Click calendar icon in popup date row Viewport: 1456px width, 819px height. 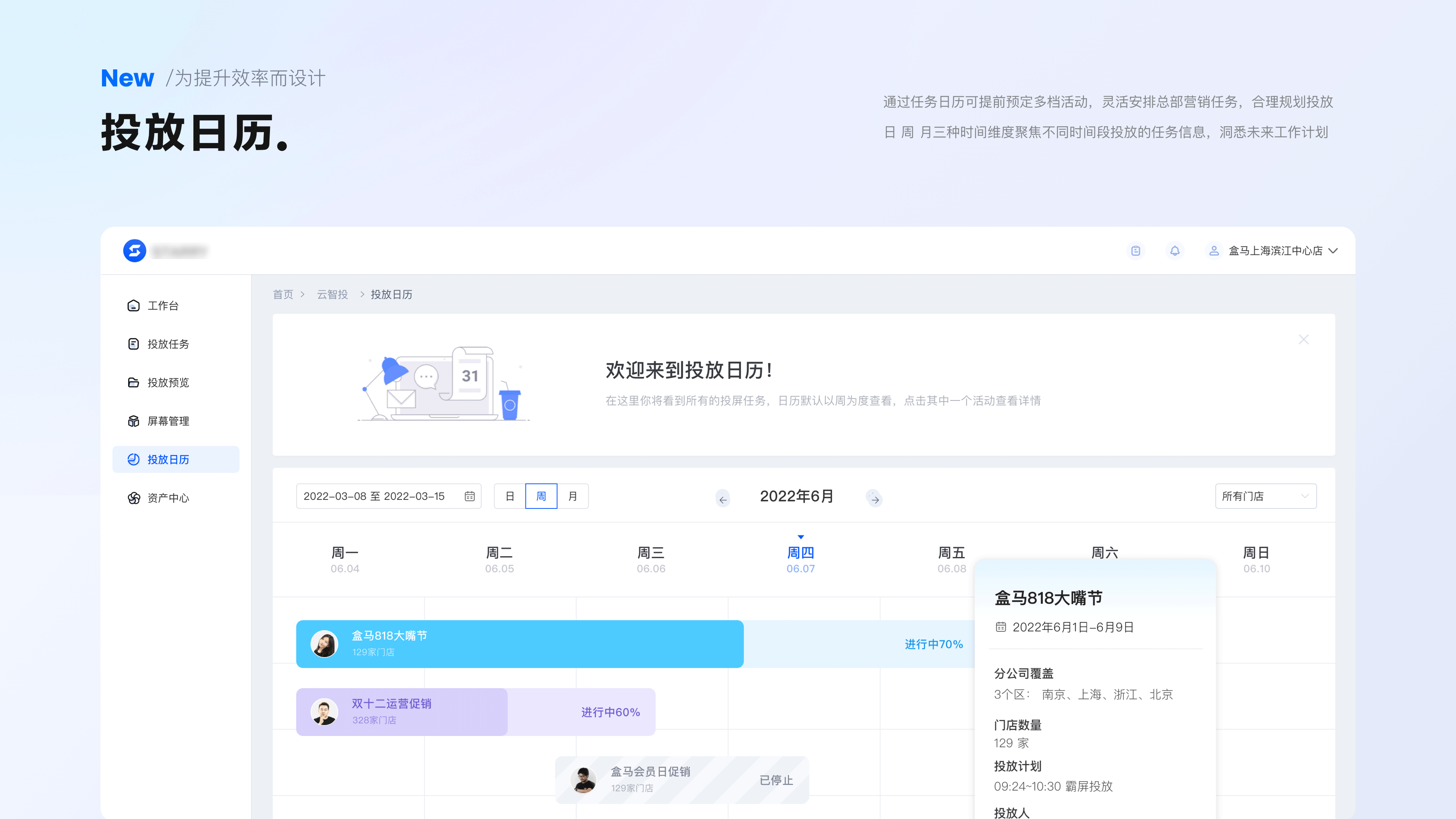pyautogui.click(x=1001, y=627)
